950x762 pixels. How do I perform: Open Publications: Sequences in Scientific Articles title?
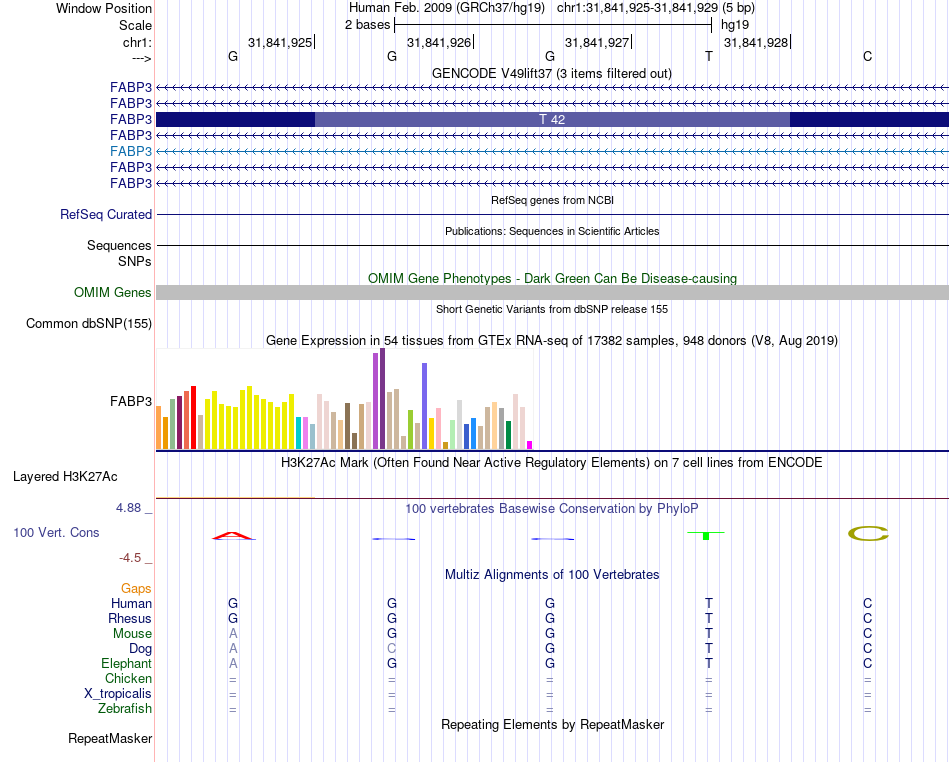[552, 231]
